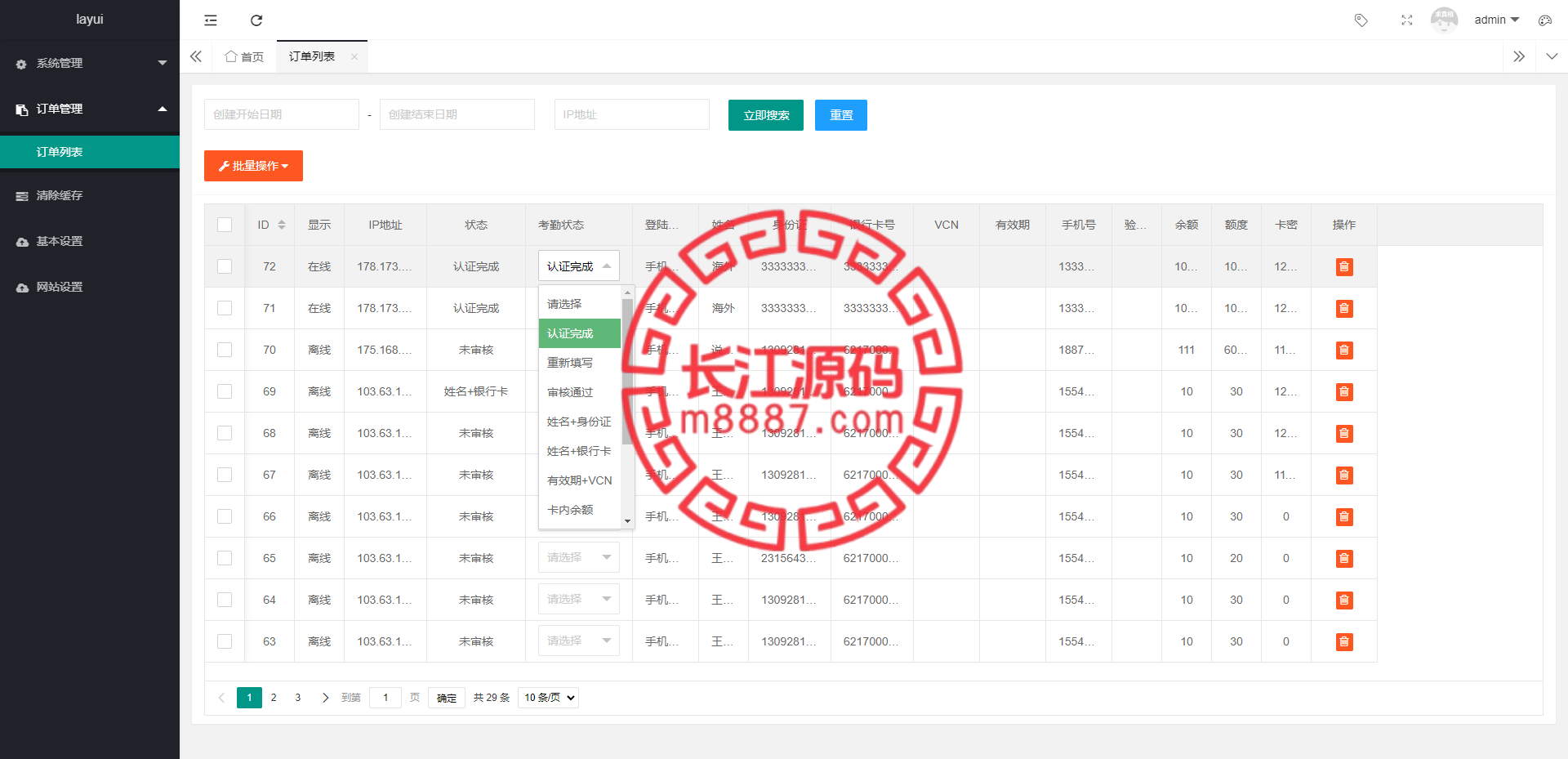The height and width of the screenshot is (759, 1568).
Task: Open the theme palette icon
Action: pyautogui.click(x=1544, y=20)
